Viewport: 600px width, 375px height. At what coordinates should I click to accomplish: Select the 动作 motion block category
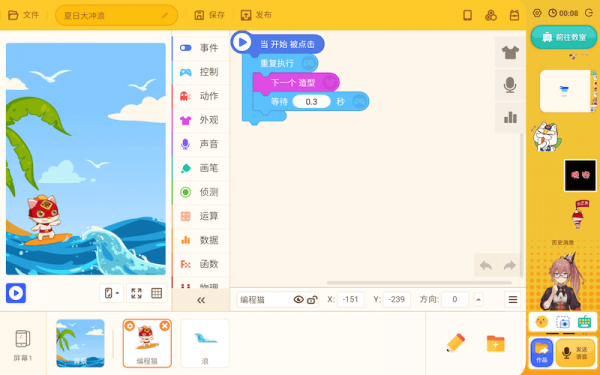pyautogui.click(x=201, y=96)
